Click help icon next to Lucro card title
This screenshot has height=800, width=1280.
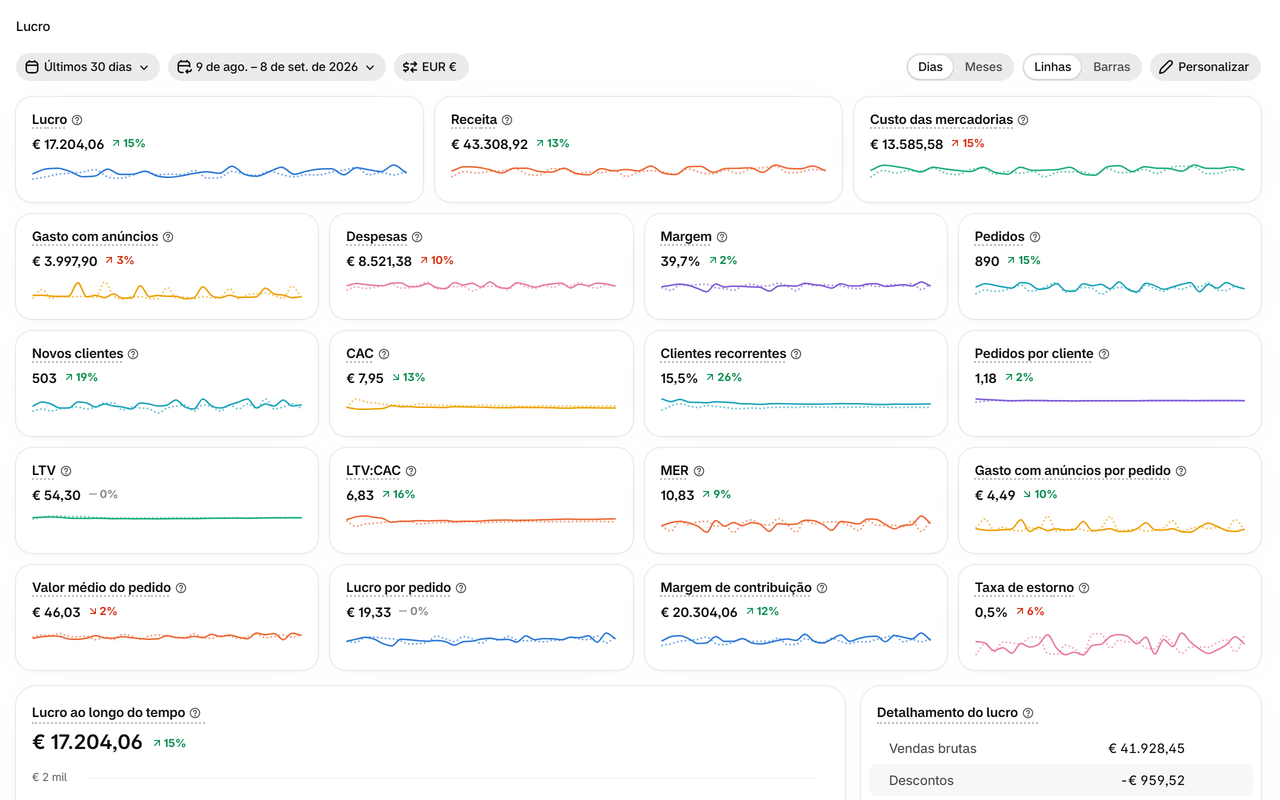pyautogui.click(x=77, y=120)
